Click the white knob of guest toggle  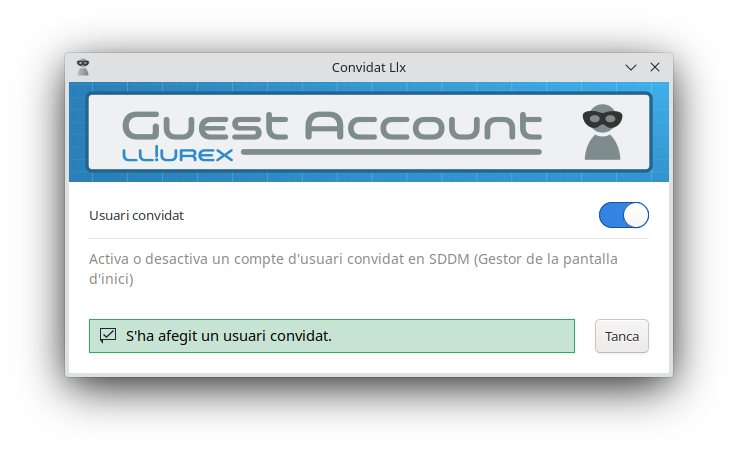pos(636,215)
